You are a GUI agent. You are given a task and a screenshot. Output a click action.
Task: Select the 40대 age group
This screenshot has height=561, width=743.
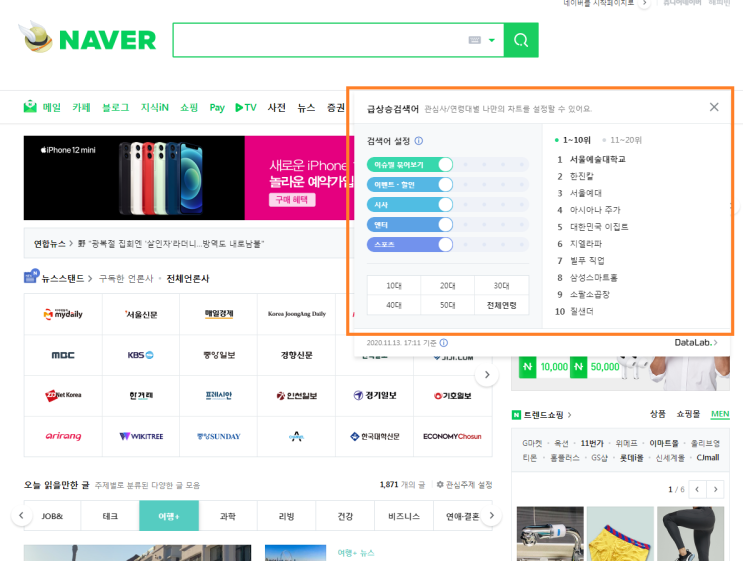click(x=394, y=305)
